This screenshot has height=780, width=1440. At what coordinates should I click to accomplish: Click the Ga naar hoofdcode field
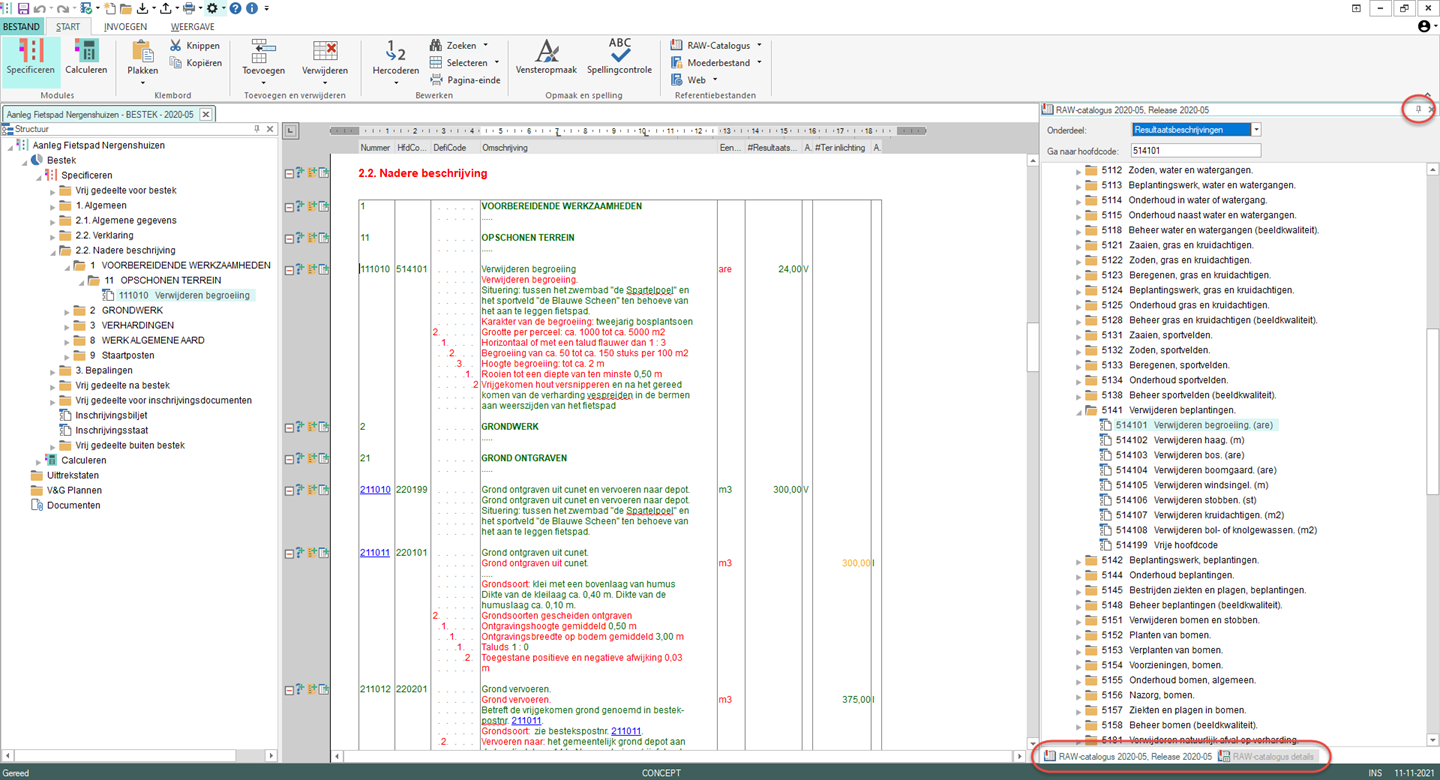(x=1196, y=151)
